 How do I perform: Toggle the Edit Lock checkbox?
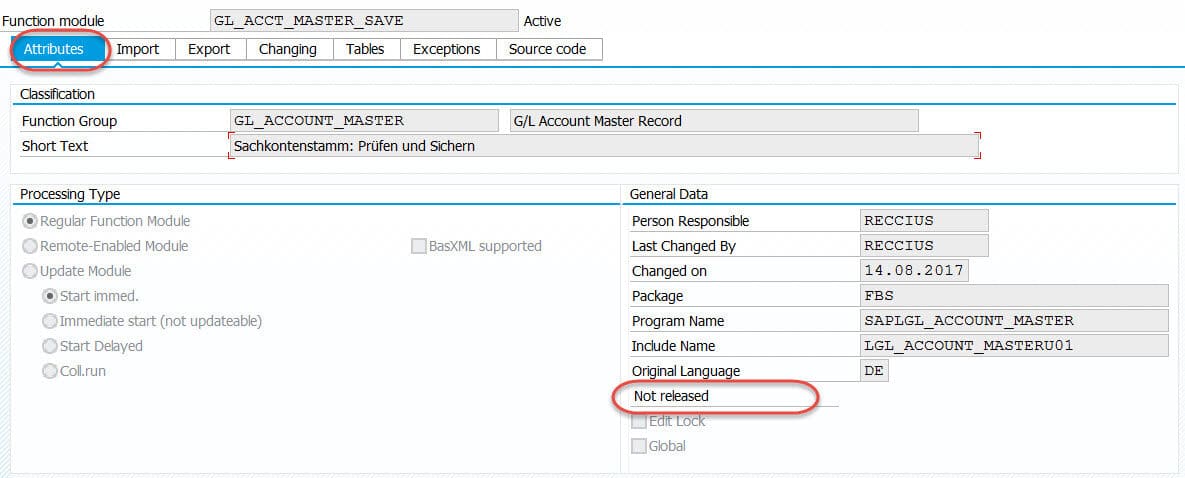(639, 421)
